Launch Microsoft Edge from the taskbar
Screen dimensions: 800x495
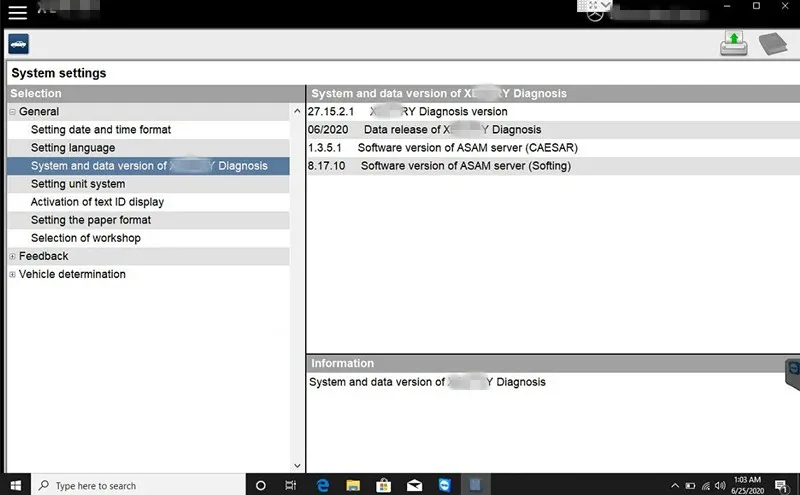tap(322, 485)
